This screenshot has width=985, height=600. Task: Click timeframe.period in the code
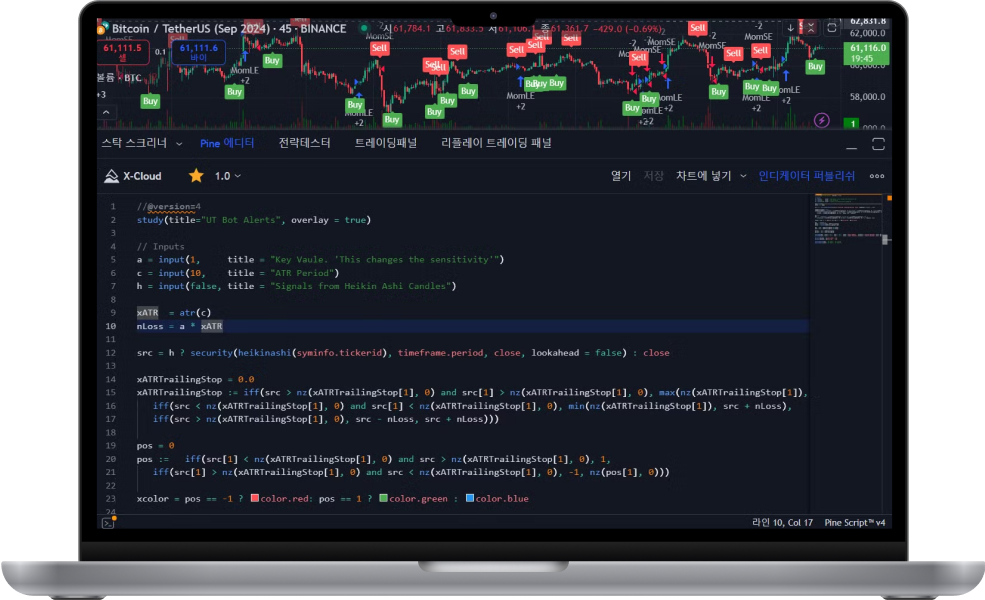(x=440, y=352)
